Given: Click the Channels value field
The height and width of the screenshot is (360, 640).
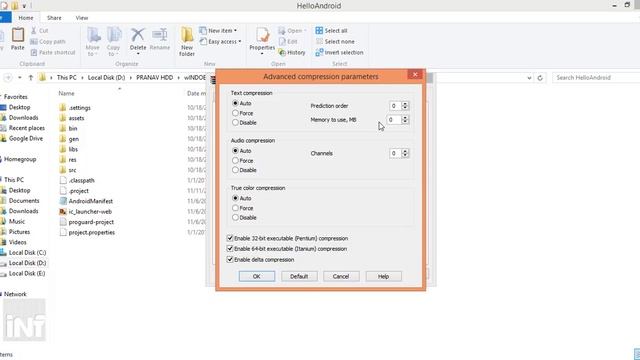Looking at the screenshot, I should [395, 153].
